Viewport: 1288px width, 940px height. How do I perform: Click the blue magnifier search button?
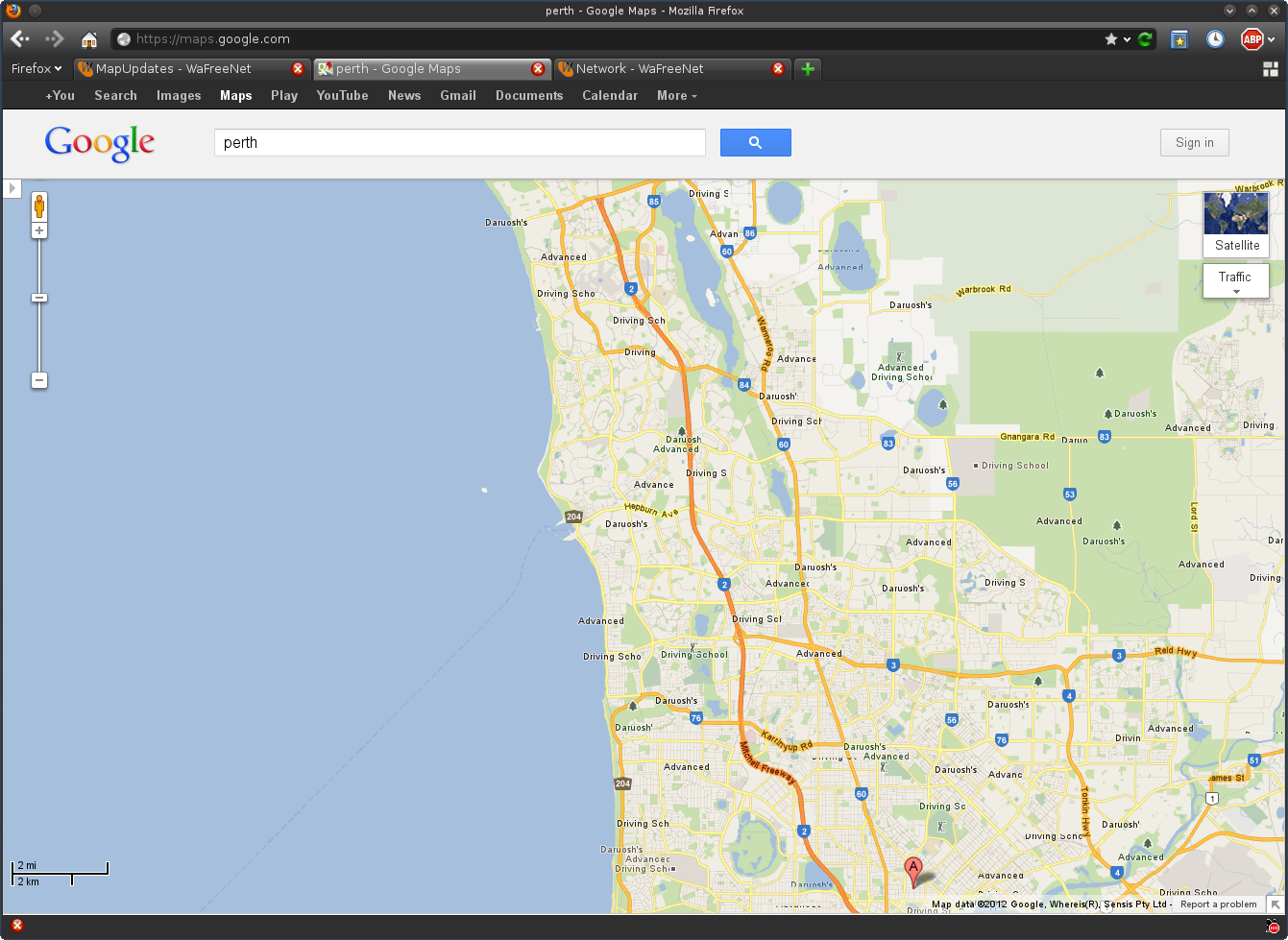(755, 142)
